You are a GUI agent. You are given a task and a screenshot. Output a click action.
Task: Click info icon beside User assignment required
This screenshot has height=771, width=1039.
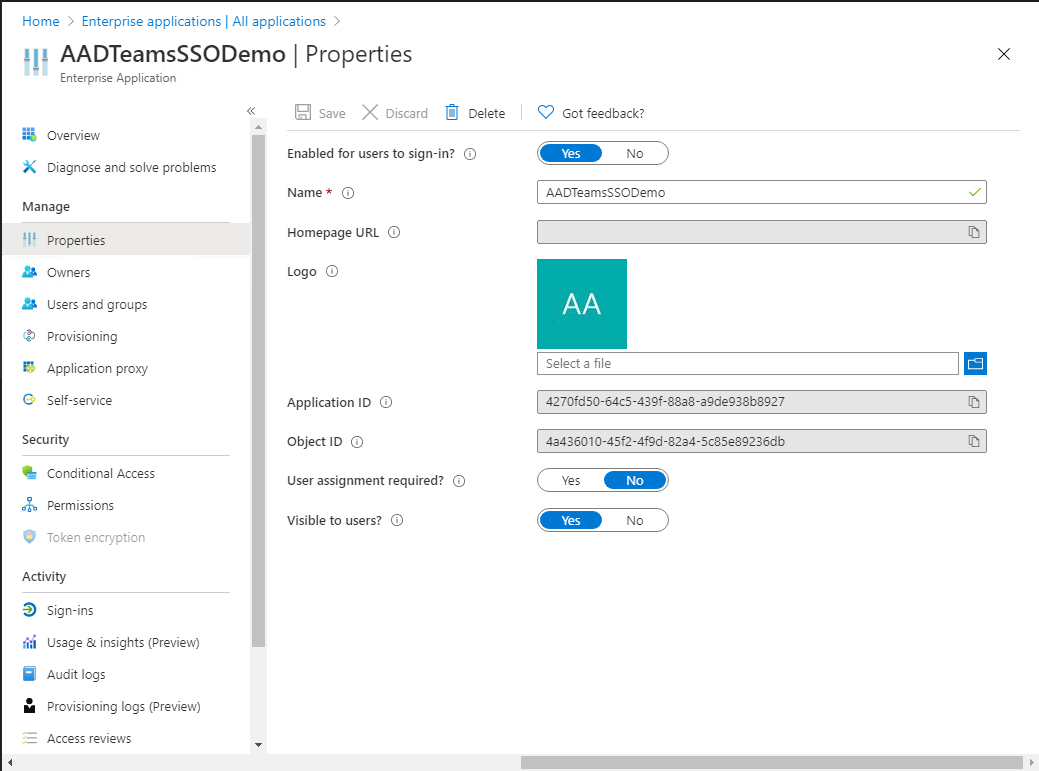pyautogui.click(x=459, y=481)
